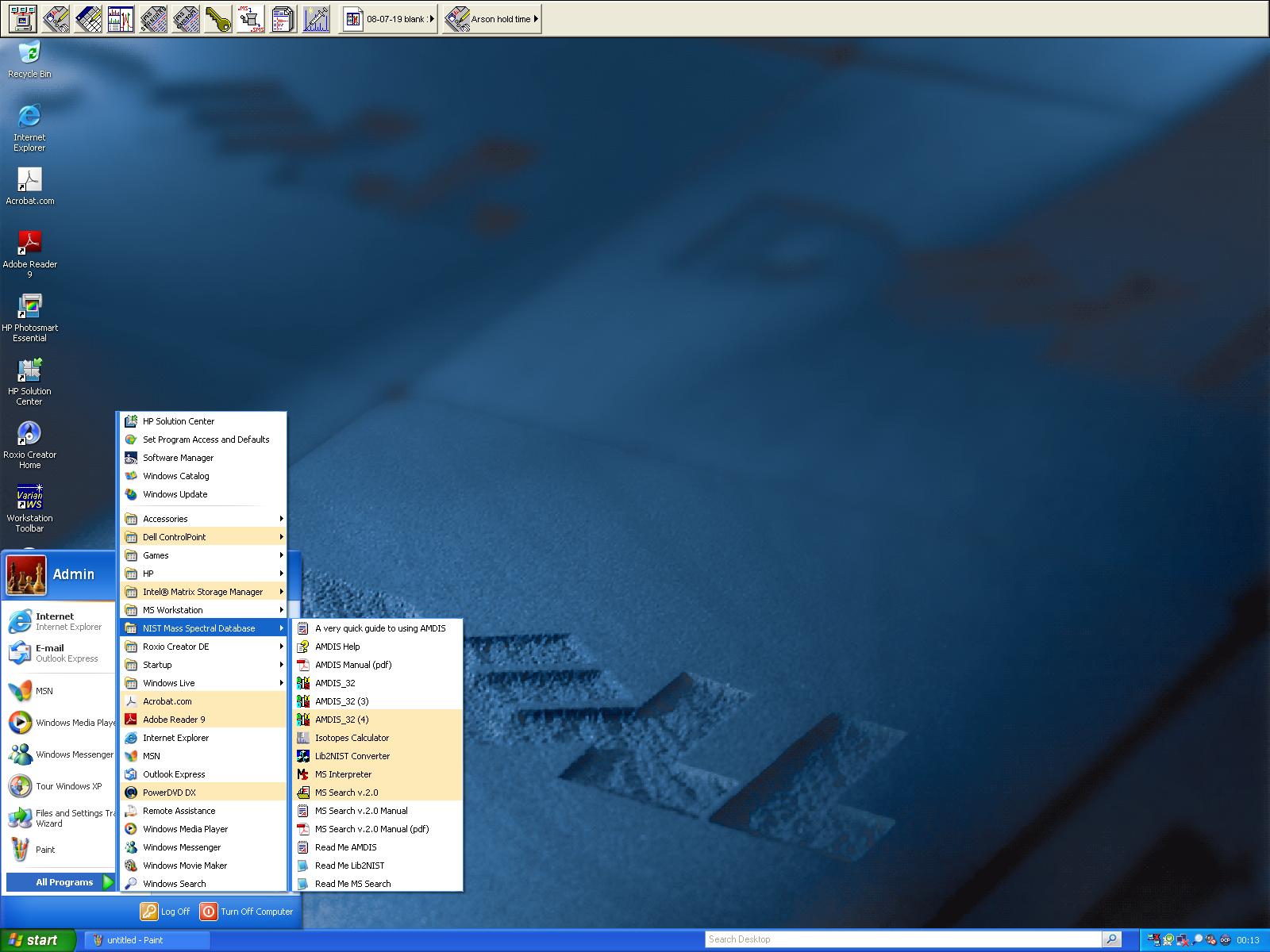
Task: Launch MS Search v.2.0 program
Action: click(x=378, y=793)
